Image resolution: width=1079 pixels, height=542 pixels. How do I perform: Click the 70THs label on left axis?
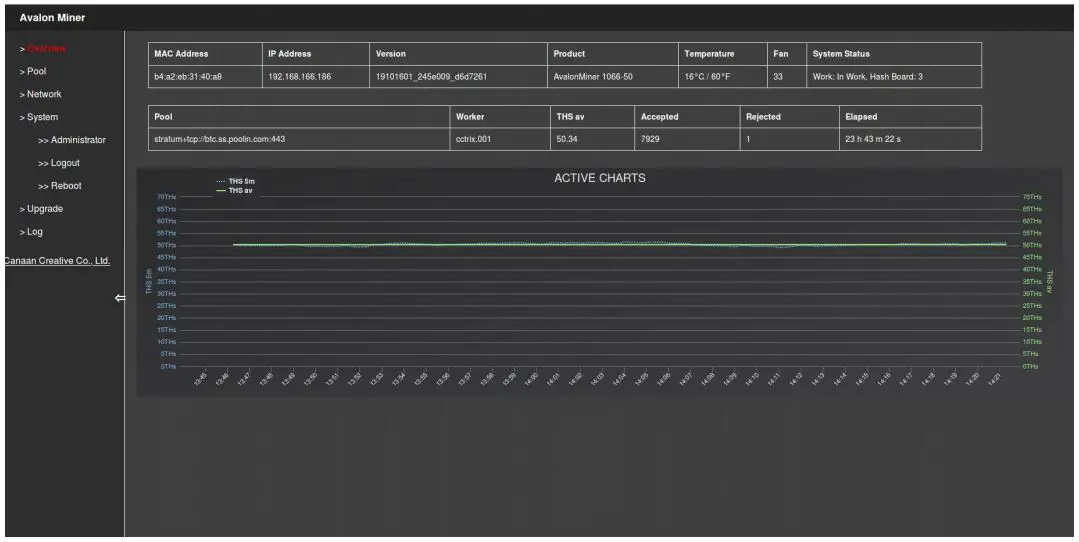(167, 197)
